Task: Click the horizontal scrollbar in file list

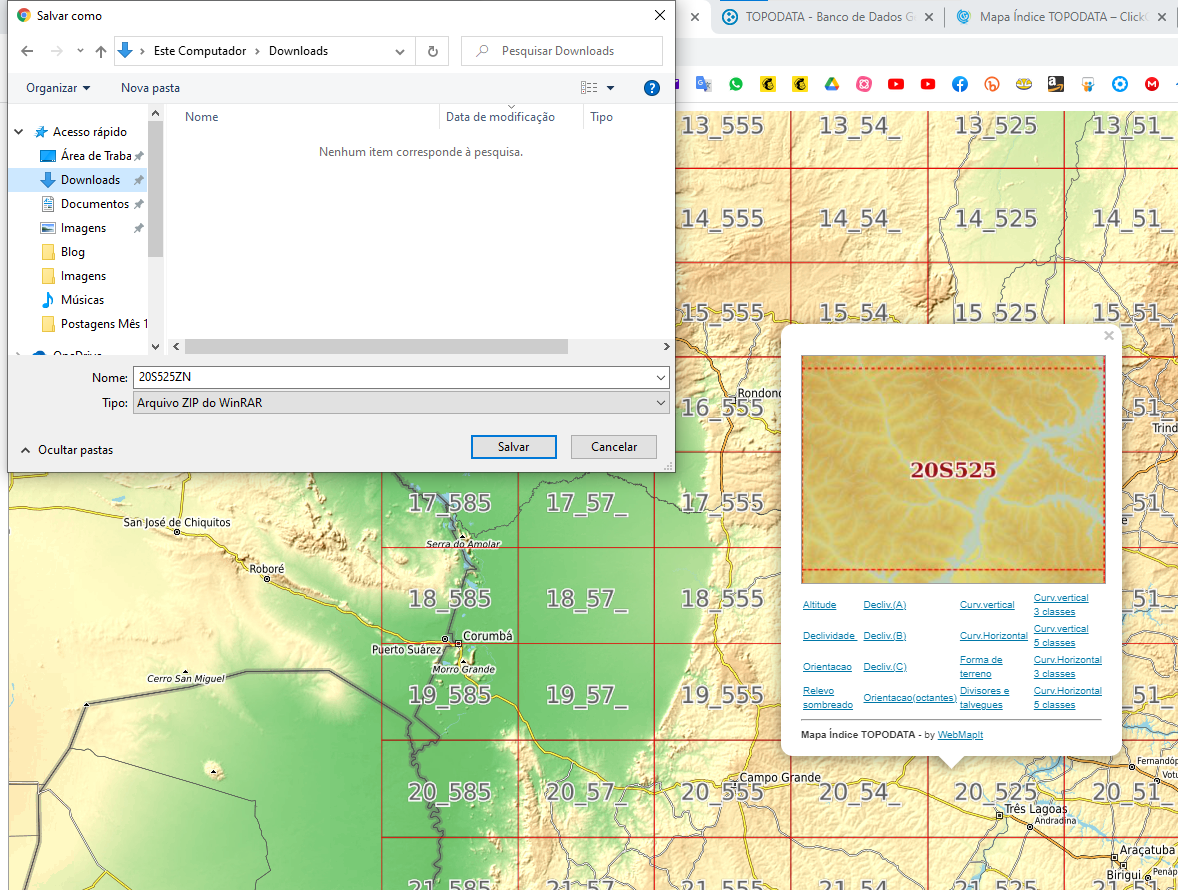Action: (x=376, y=346)
